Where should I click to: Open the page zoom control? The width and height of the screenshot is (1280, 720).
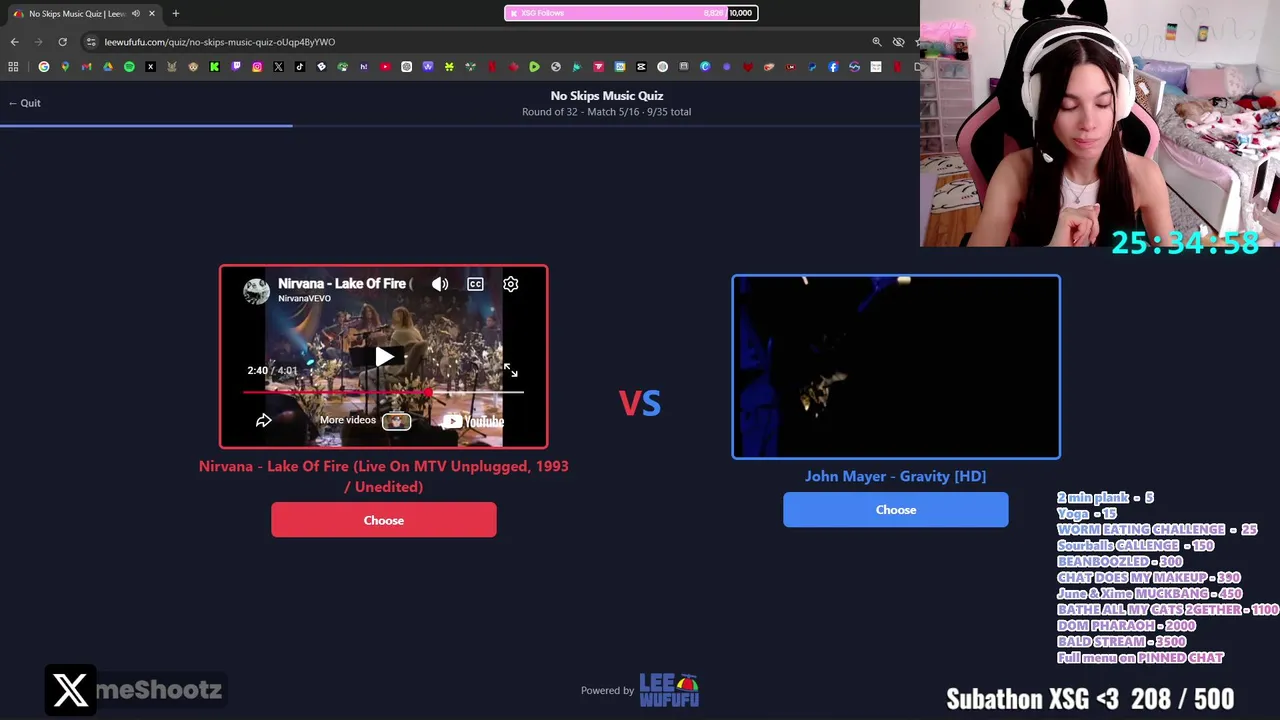[x=877, y=42]
